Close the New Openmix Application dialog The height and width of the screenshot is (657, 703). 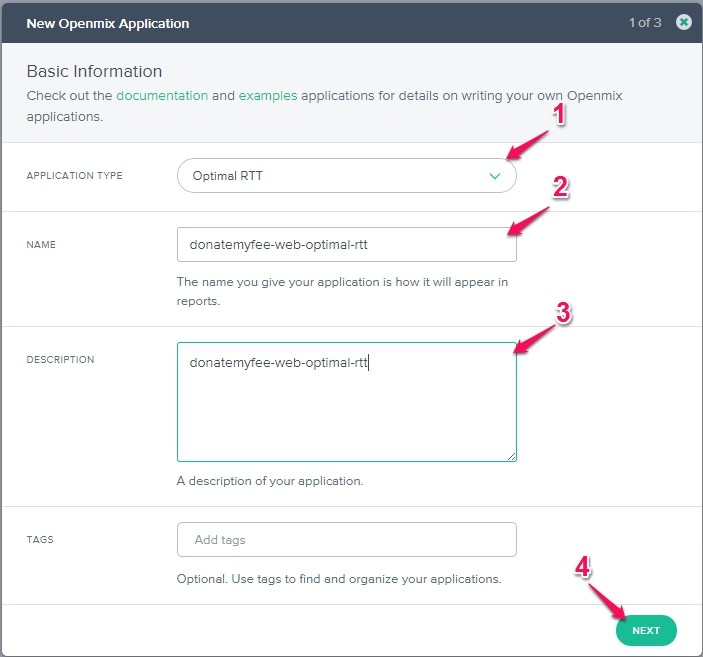pos(684,22)
